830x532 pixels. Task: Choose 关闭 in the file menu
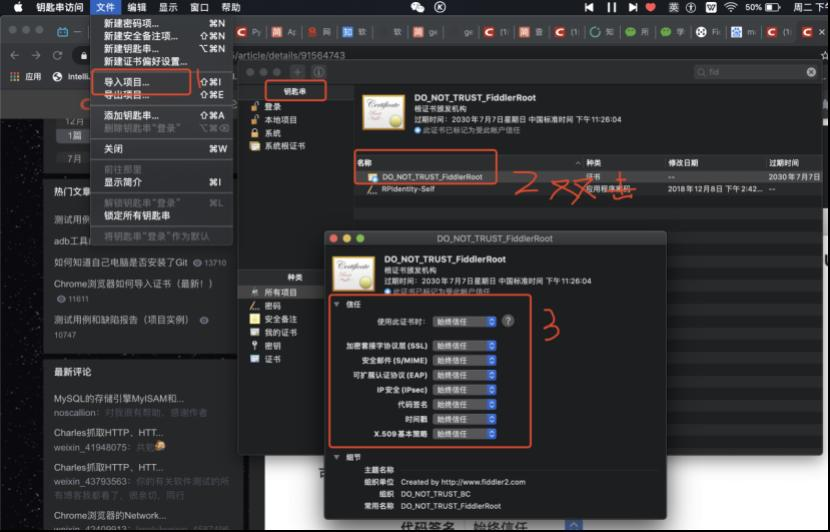pyautogui.click(x=162, y=149)
